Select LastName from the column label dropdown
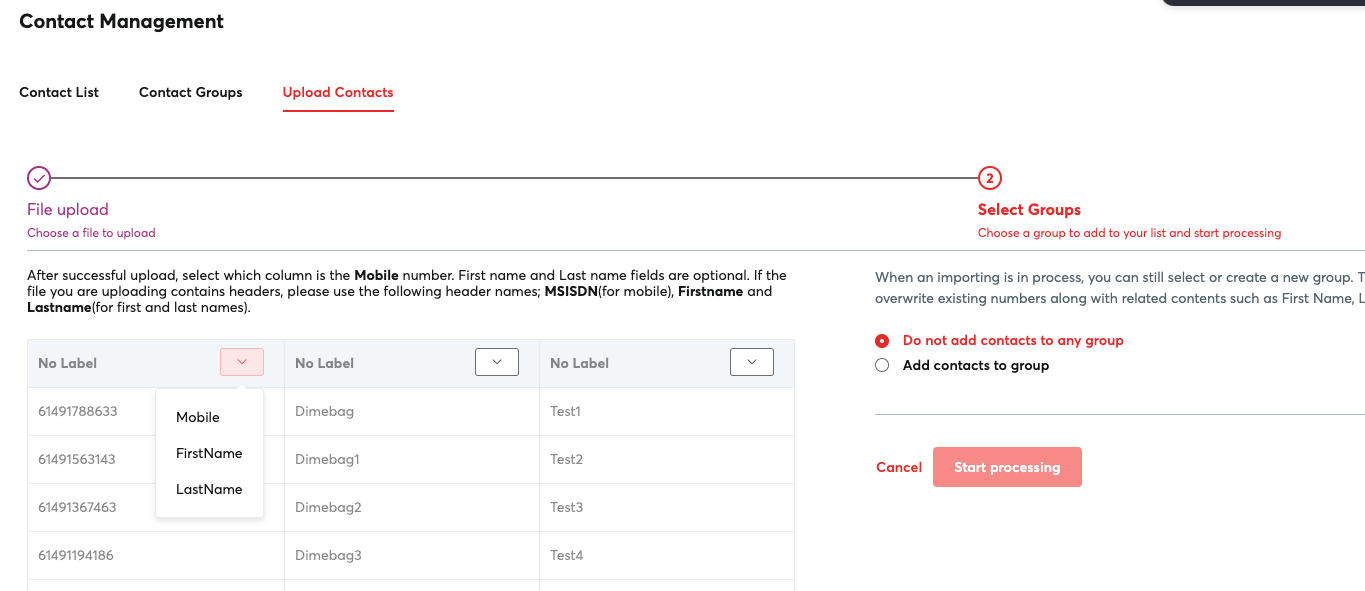Viewport: 1365px width, 591px height. coord(208,489)
